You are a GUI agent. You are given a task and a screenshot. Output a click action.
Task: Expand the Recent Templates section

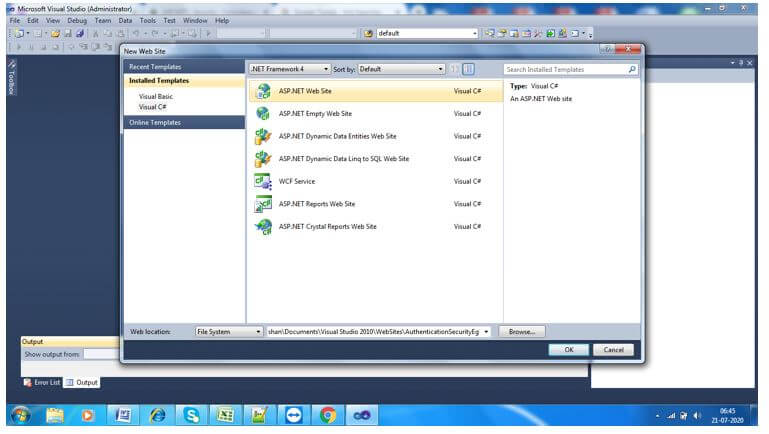(184, 67)
